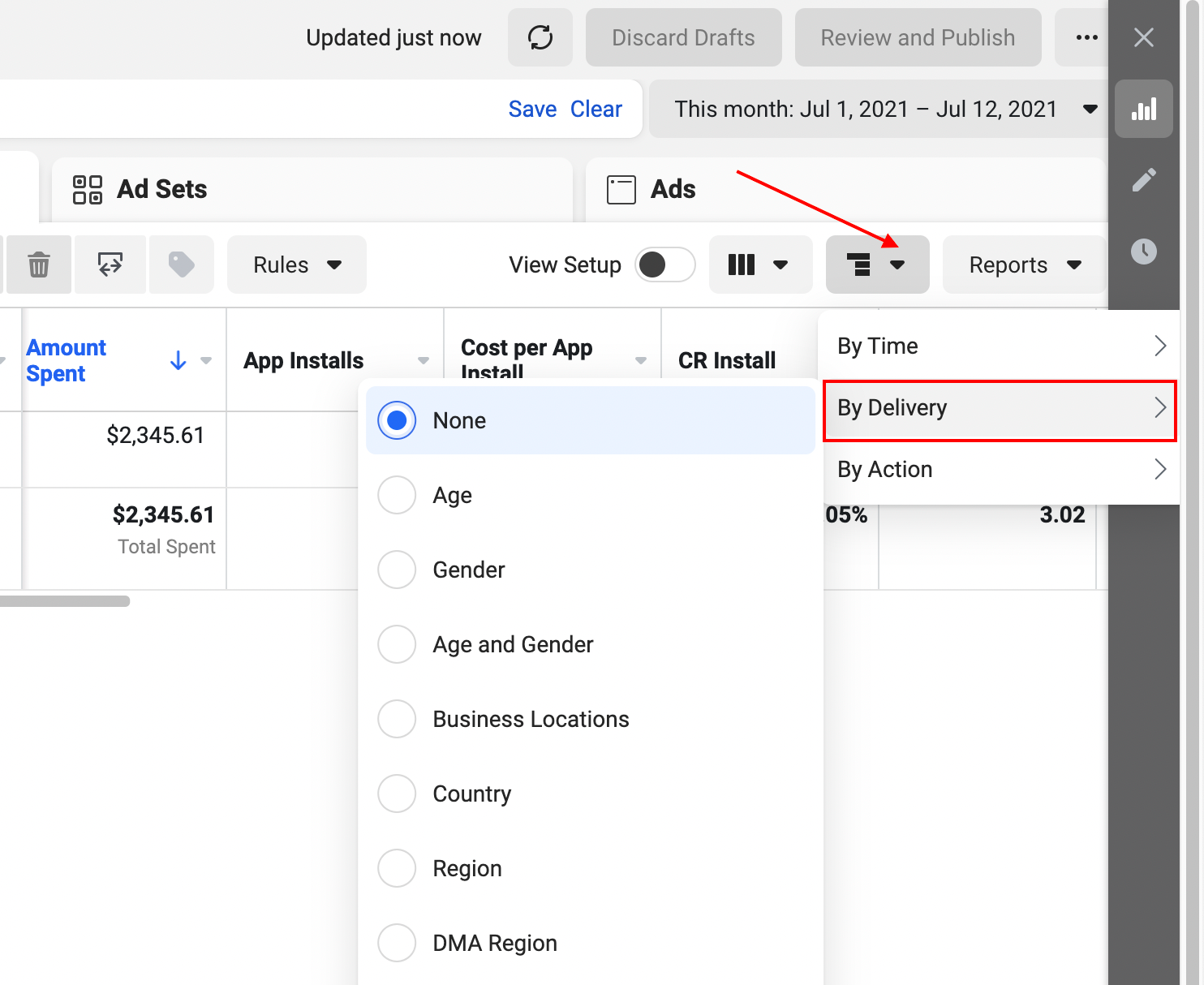Click the trash delete icon
The width and height of the screenshot is (1204, 985).
(39, 265)
